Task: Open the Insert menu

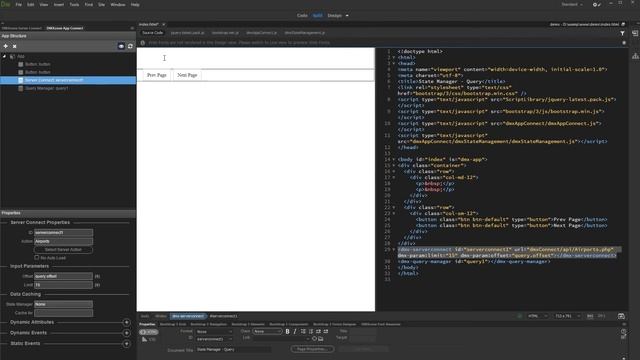Action: [59, 4]
